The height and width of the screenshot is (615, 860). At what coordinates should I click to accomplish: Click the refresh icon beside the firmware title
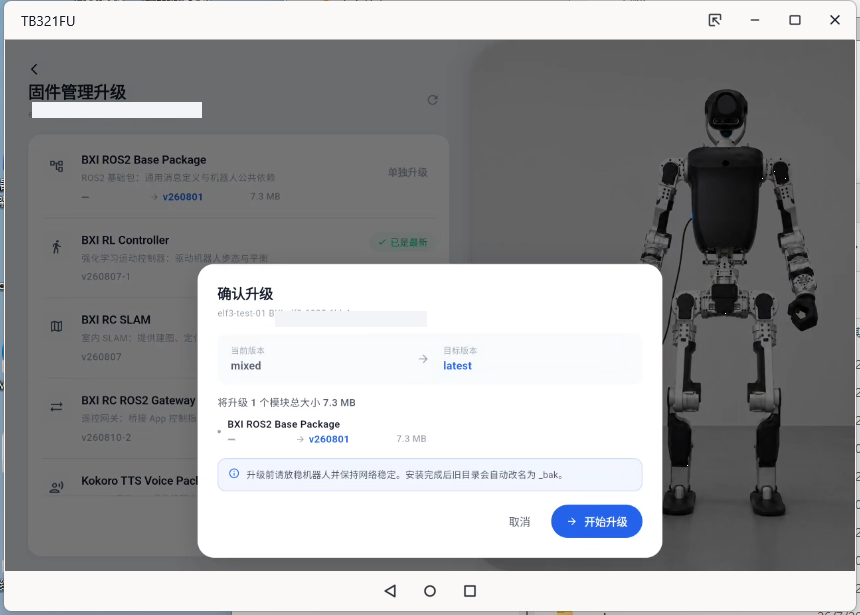433,100
